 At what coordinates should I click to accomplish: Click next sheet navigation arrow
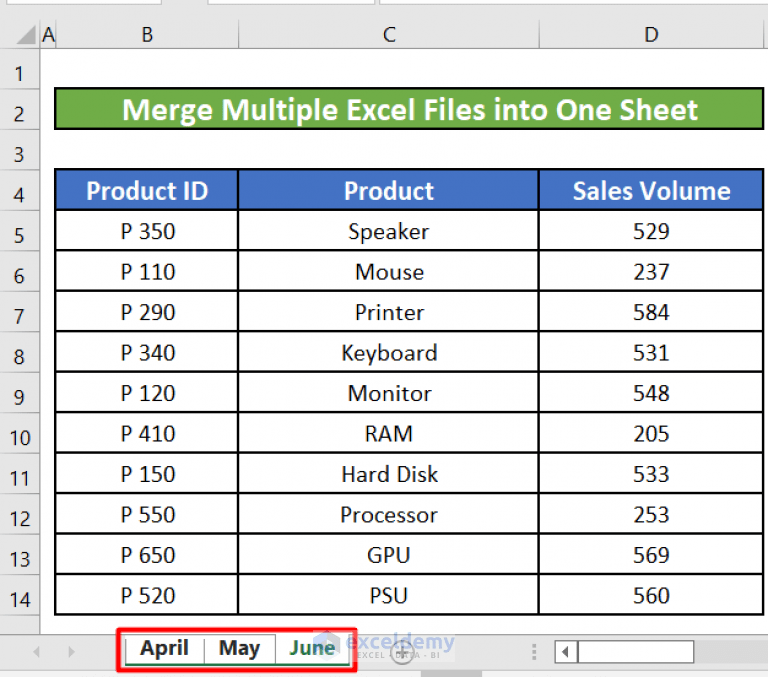[x=72, y=652]
